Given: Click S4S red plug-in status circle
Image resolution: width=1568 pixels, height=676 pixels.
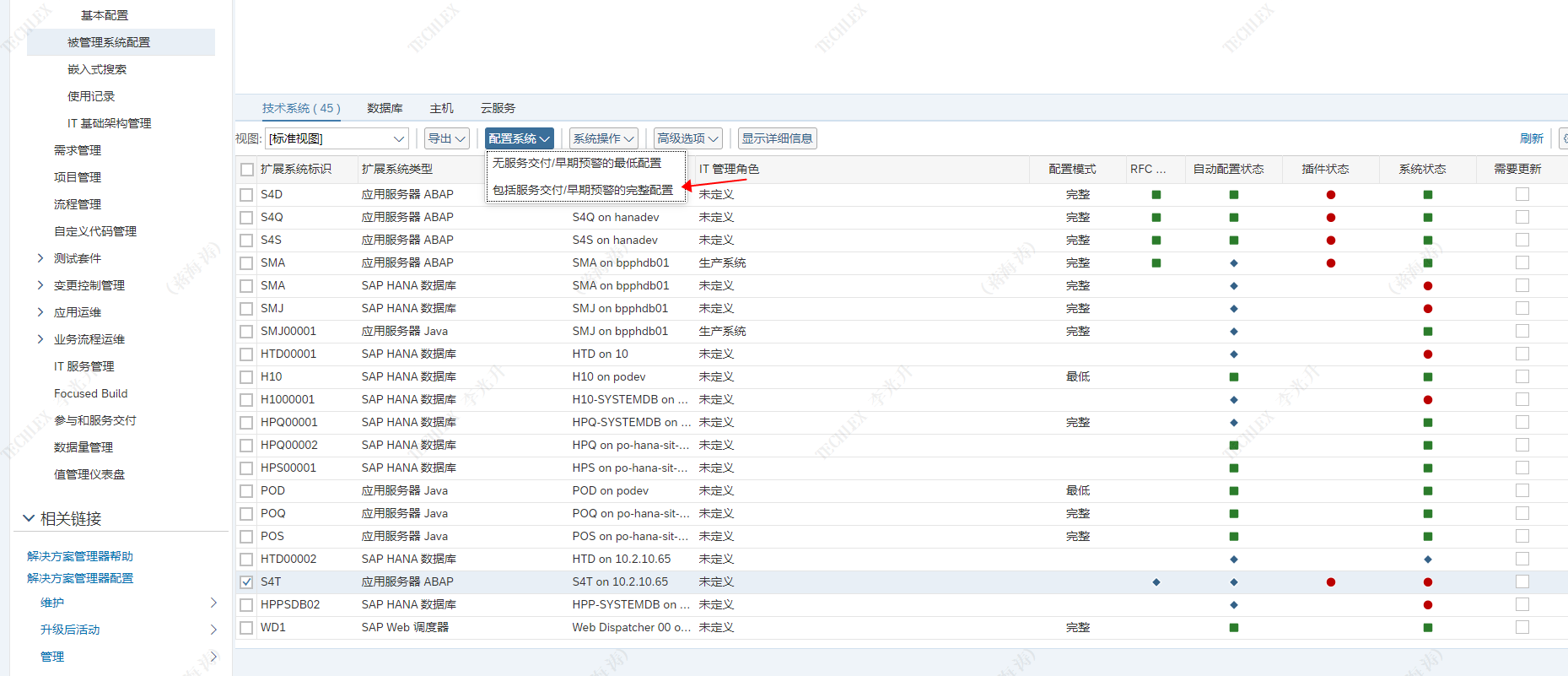Looking at the screenshot, I should pyautogui.click(x=1331, y=241).
